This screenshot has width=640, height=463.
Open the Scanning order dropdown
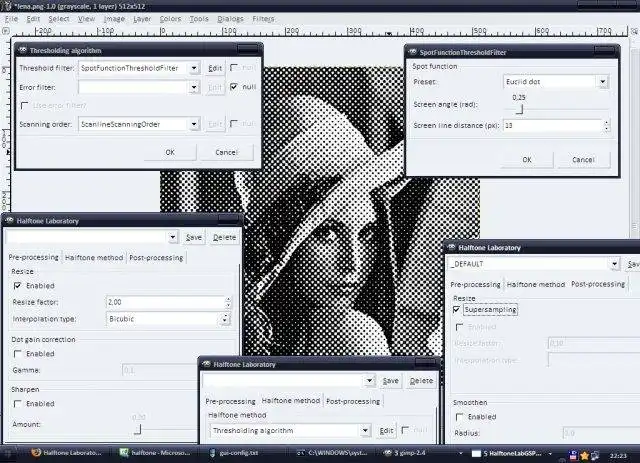pyautogui.click(x=194, y=124)
